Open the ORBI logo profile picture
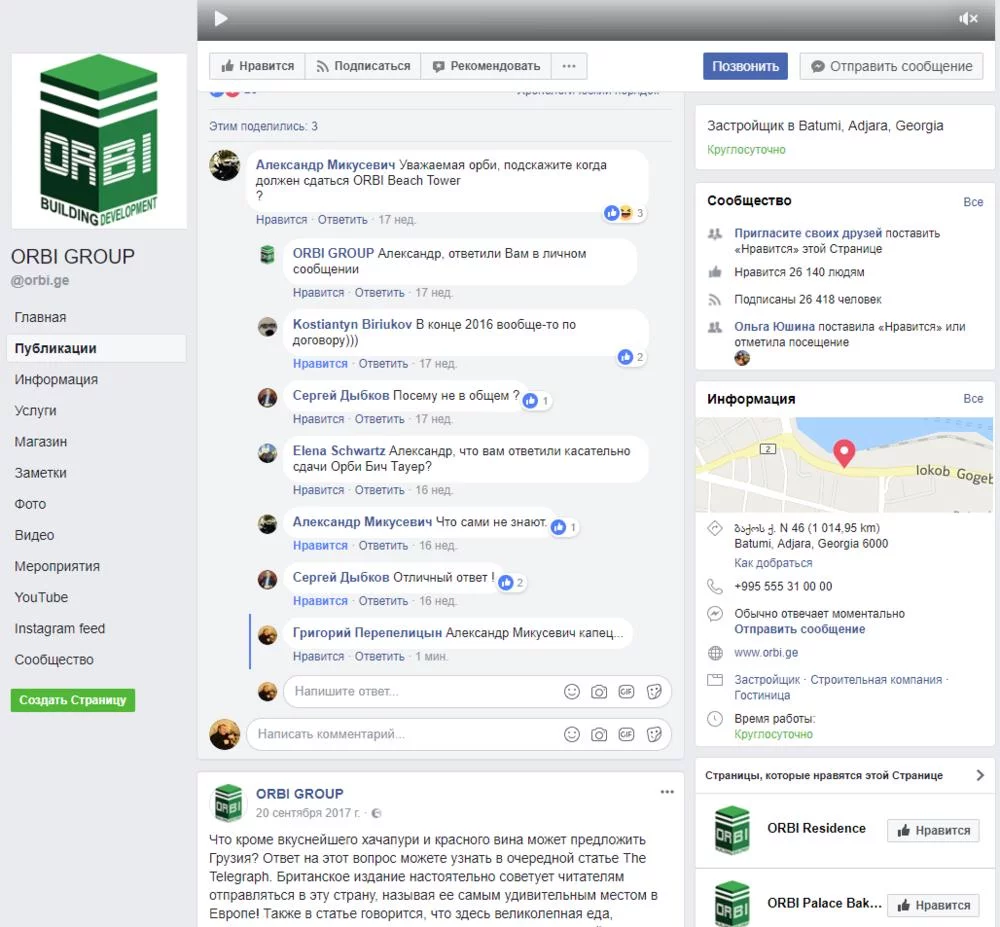The height and width of the screenshot is (927, 1000). (x=99, y=141)
